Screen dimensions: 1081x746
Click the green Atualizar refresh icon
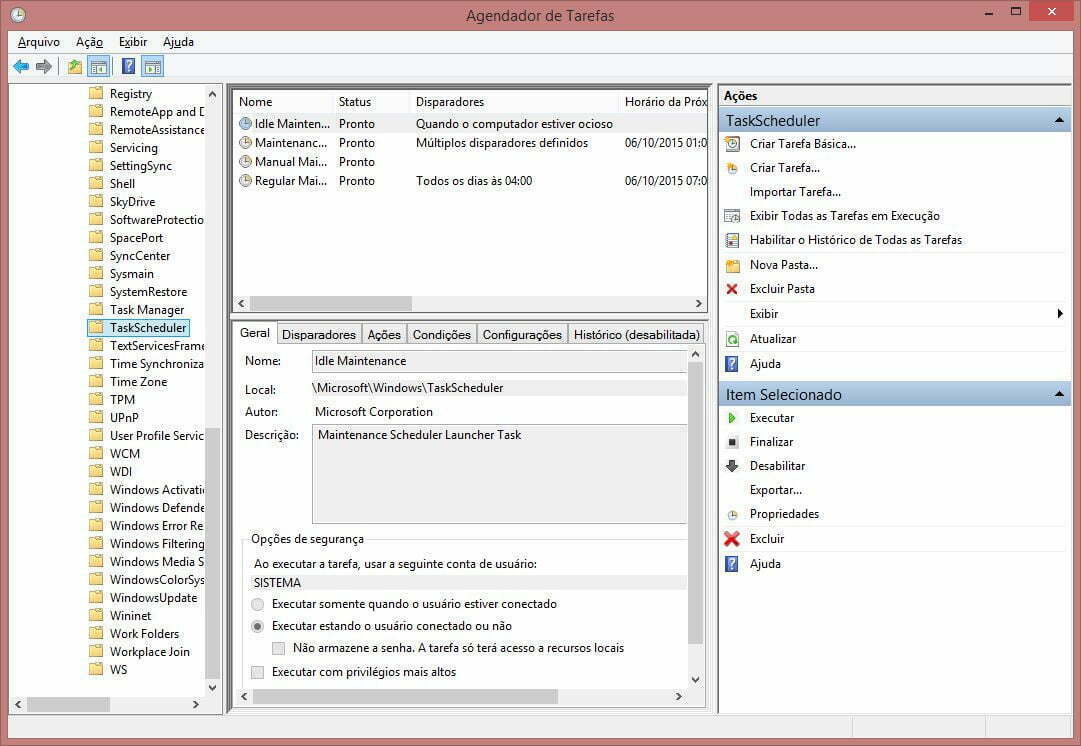[732, 339]
